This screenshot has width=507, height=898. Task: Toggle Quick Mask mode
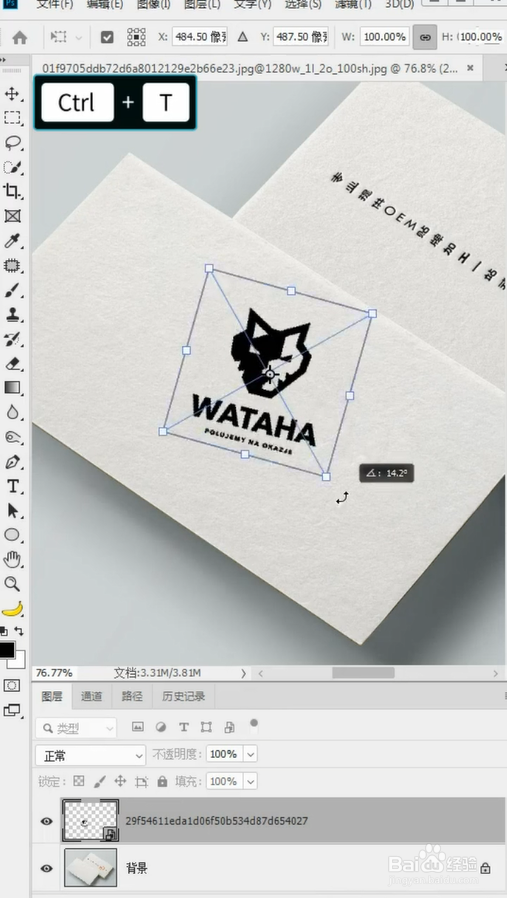[11, 686]
